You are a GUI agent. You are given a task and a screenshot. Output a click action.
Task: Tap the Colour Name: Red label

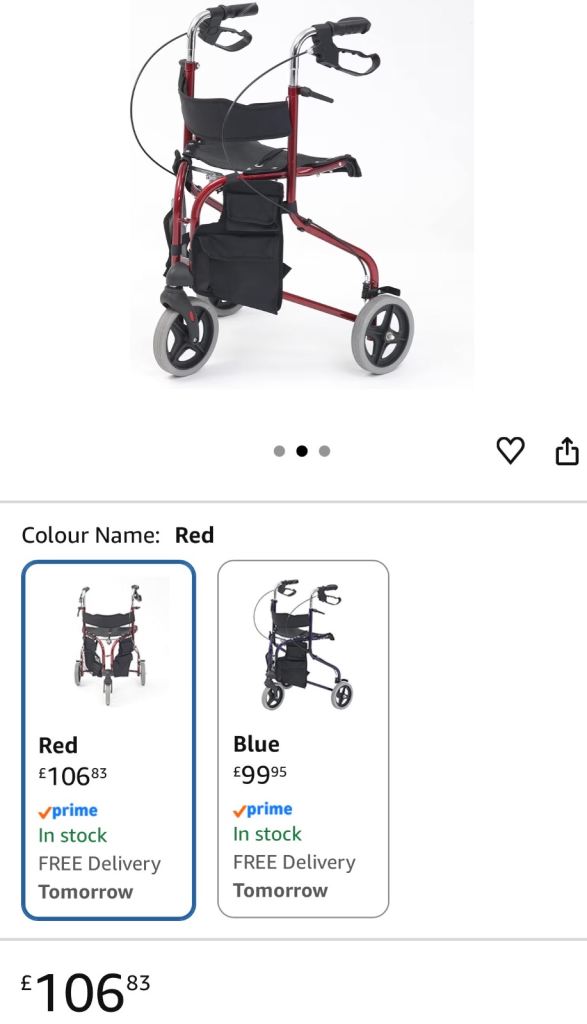[118, 536]
